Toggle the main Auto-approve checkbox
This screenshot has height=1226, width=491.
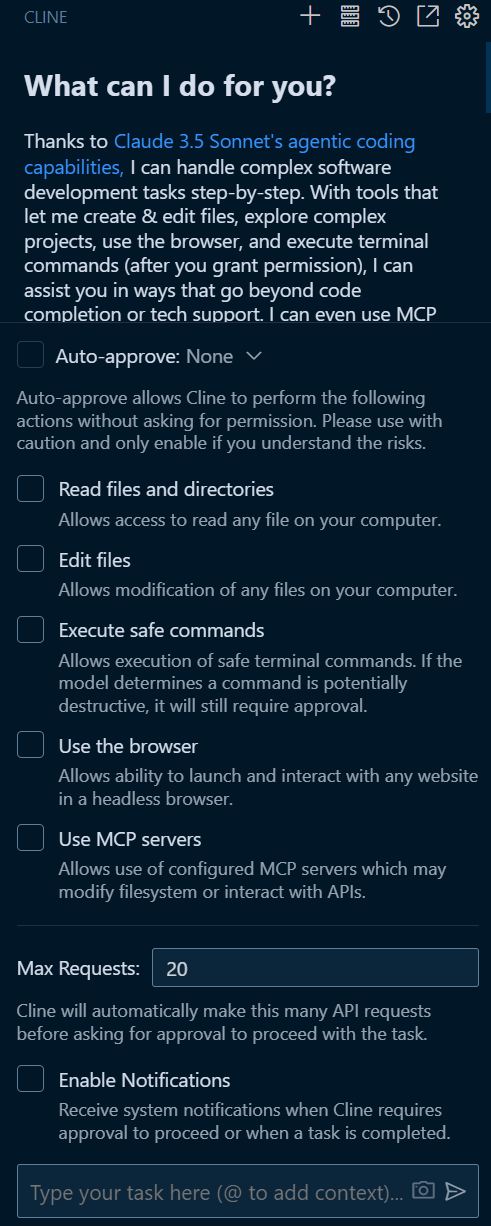31,355
